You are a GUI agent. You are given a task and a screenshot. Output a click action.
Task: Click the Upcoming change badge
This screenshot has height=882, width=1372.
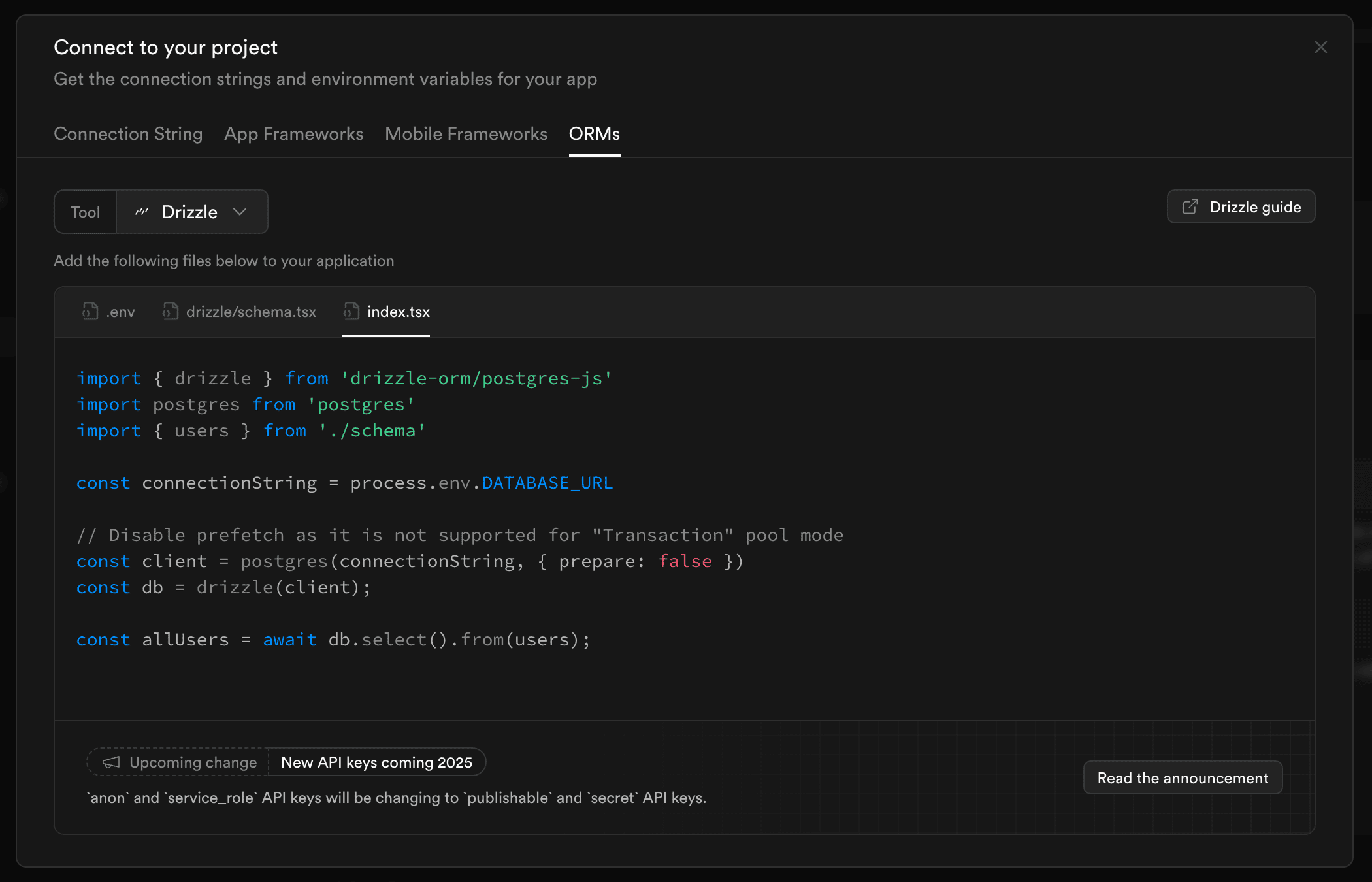tap(179, 762)
